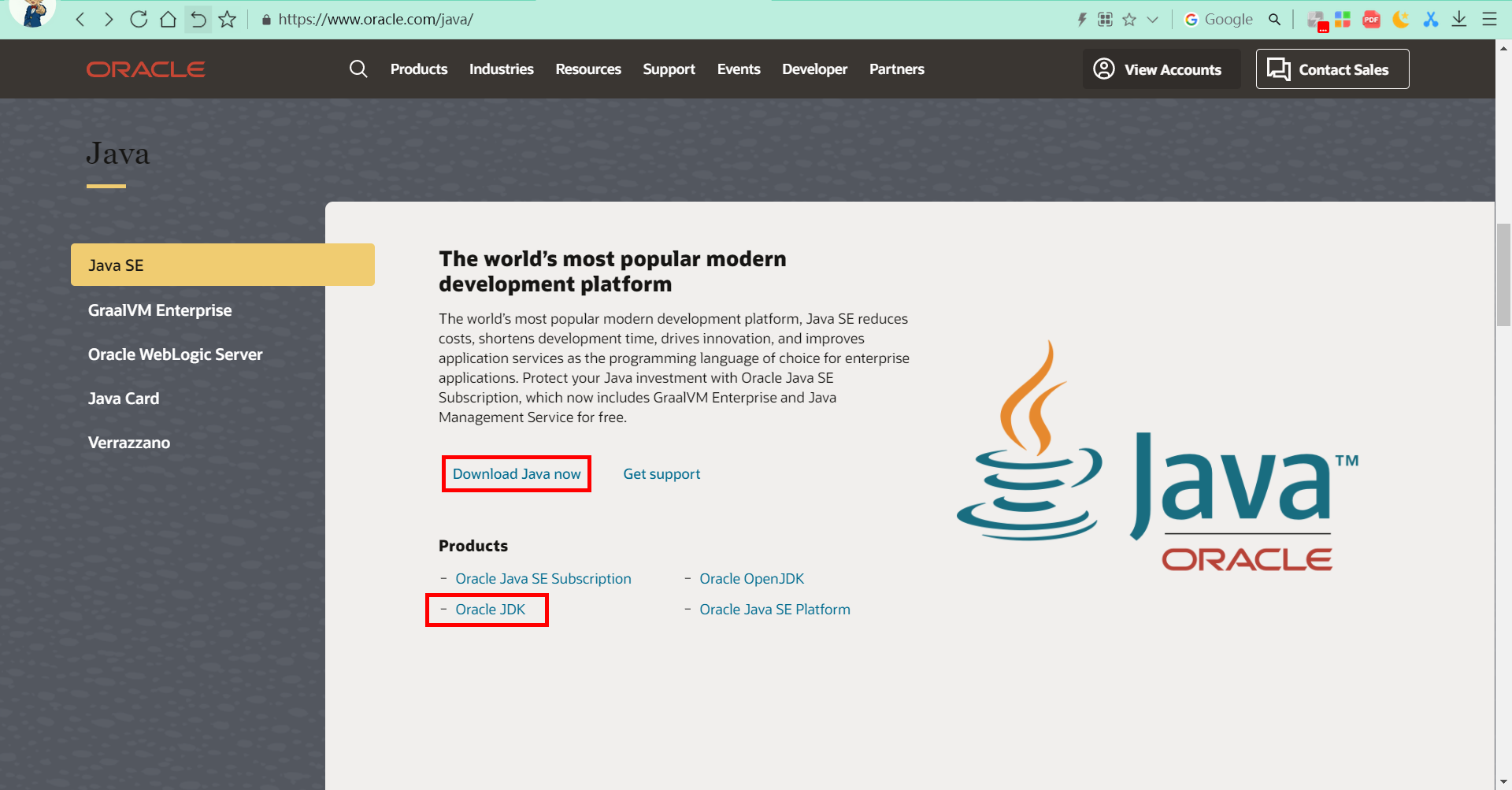Open the downloads arrow icon
1512x790 pixels.
(x=1459, y=20)
